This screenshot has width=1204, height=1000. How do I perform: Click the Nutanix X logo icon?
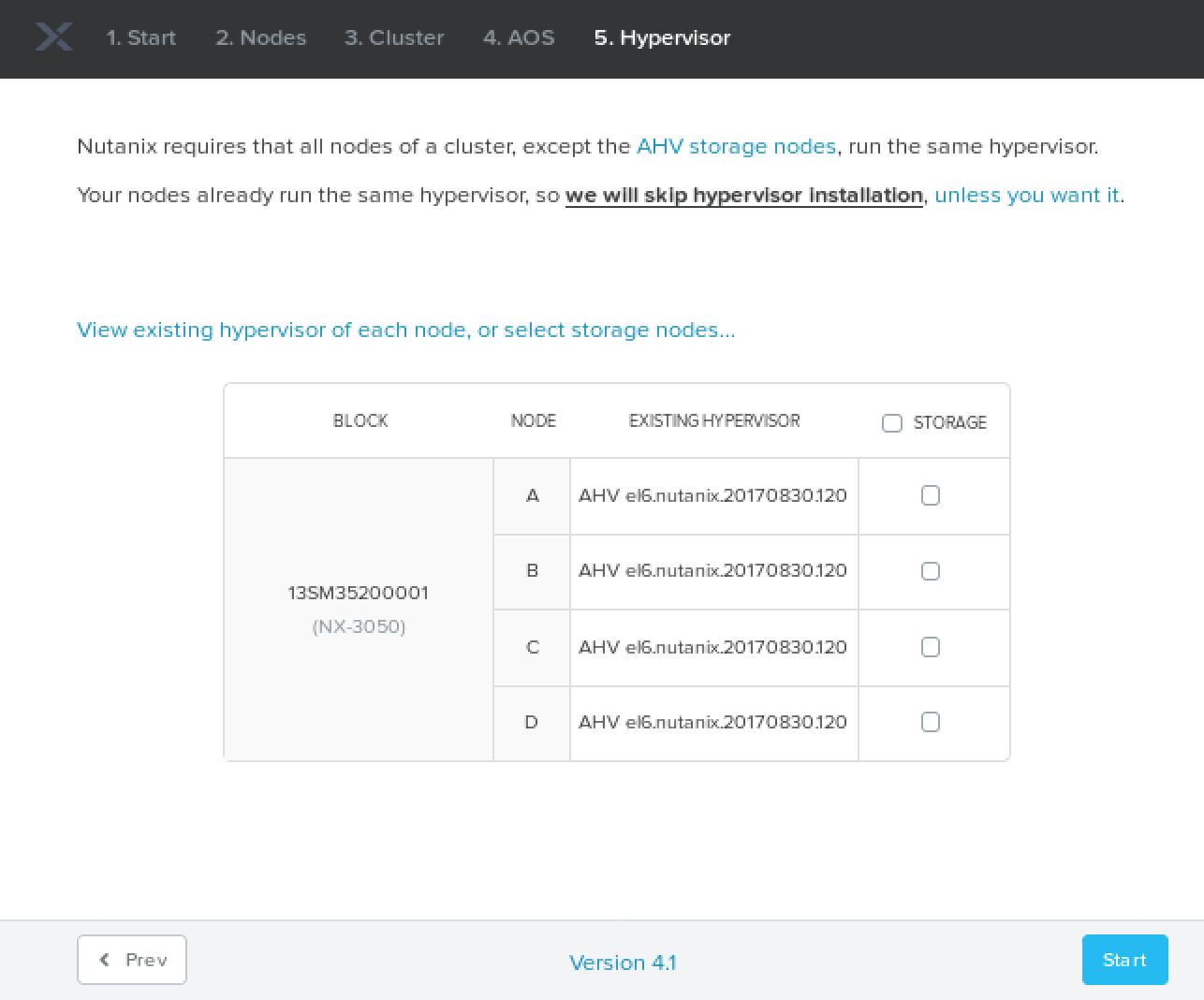click(53, 37)
